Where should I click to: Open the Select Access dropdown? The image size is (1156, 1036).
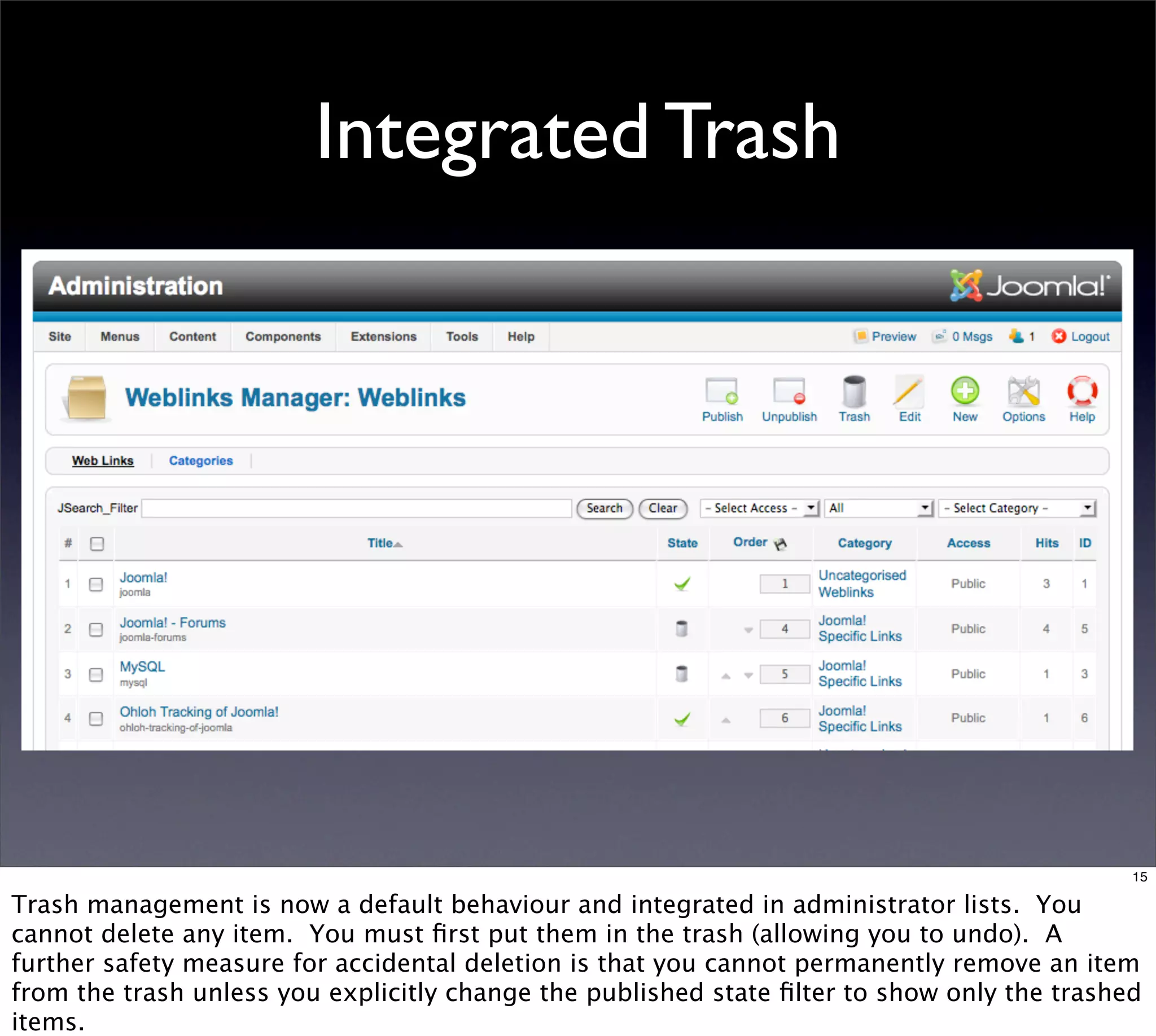(x=759, y=508)
